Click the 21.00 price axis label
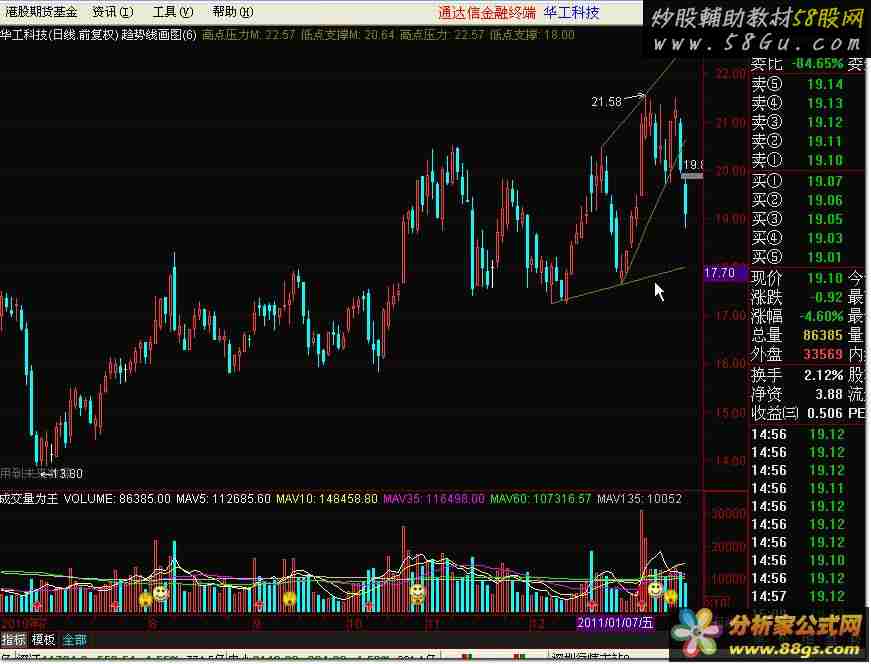 pyautogui.click(x=730, y=122)
